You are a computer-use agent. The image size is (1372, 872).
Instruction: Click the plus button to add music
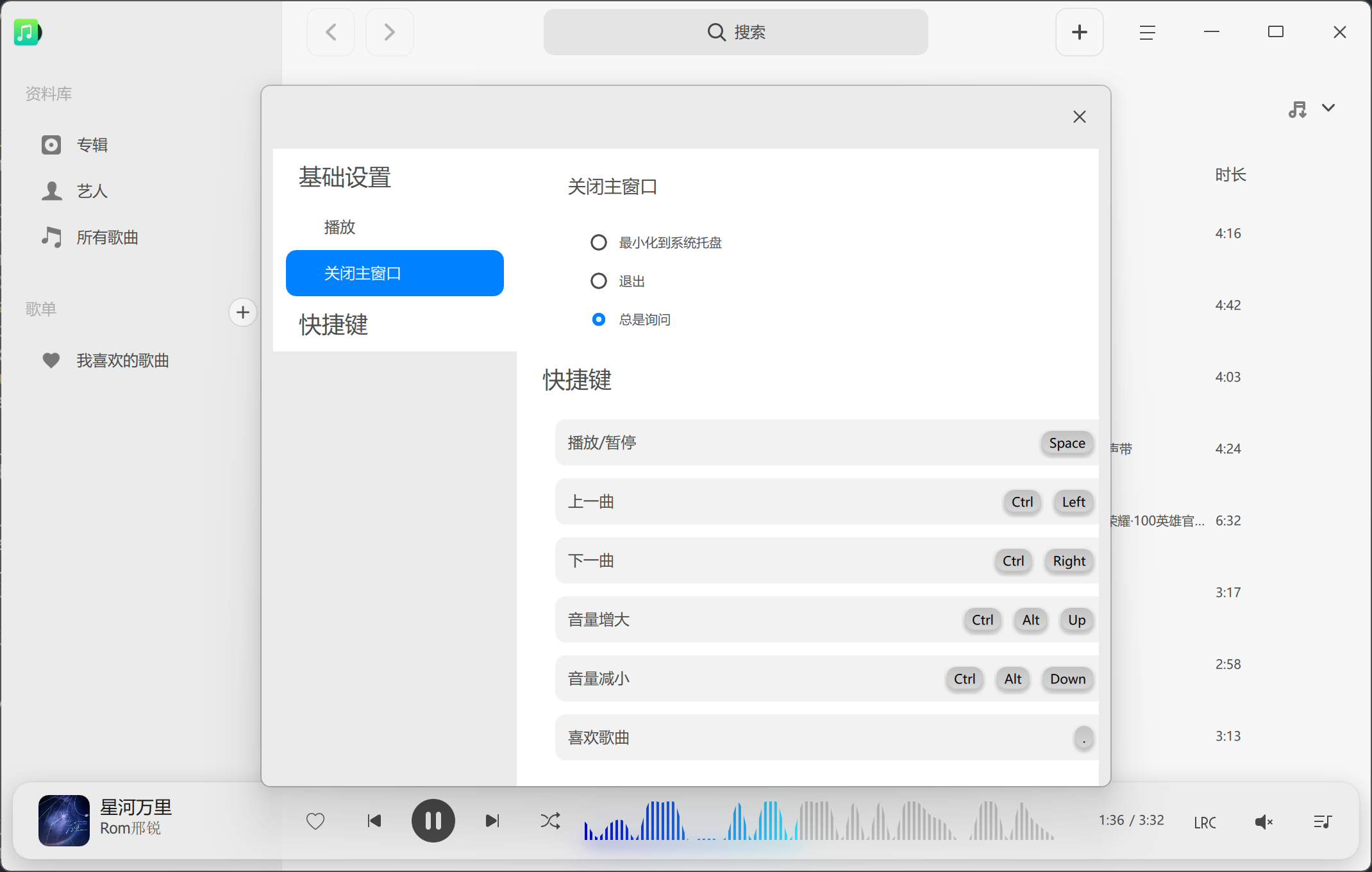[x=1080, y=32]
